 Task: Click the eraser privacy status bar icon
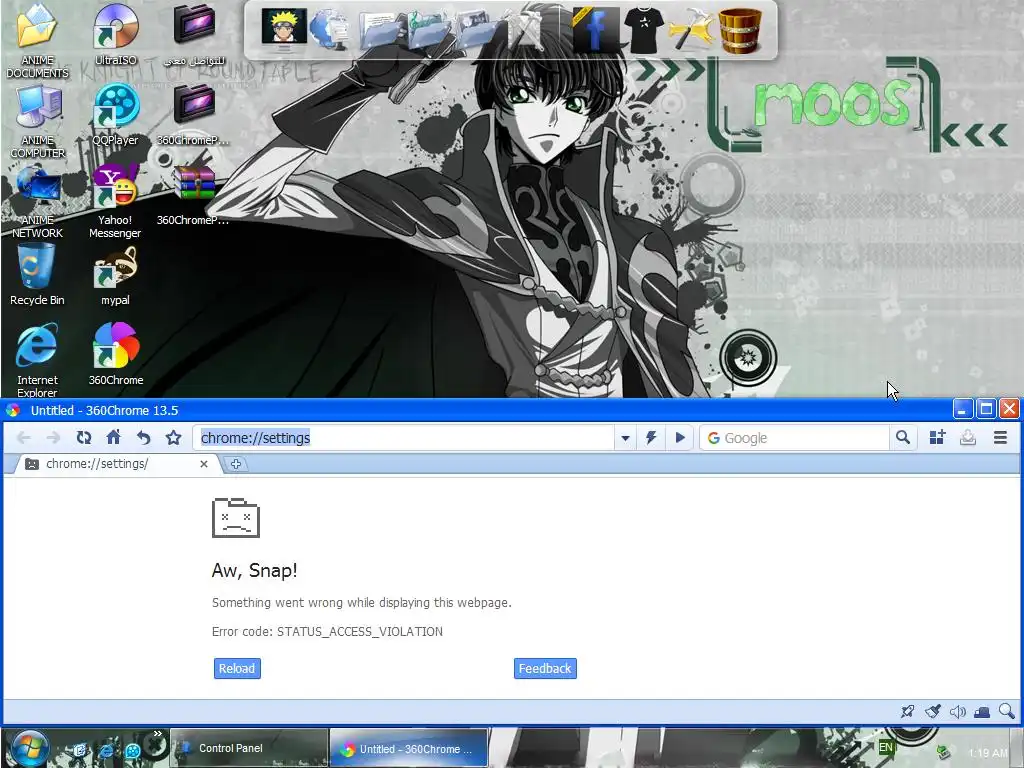click(982, 711)
